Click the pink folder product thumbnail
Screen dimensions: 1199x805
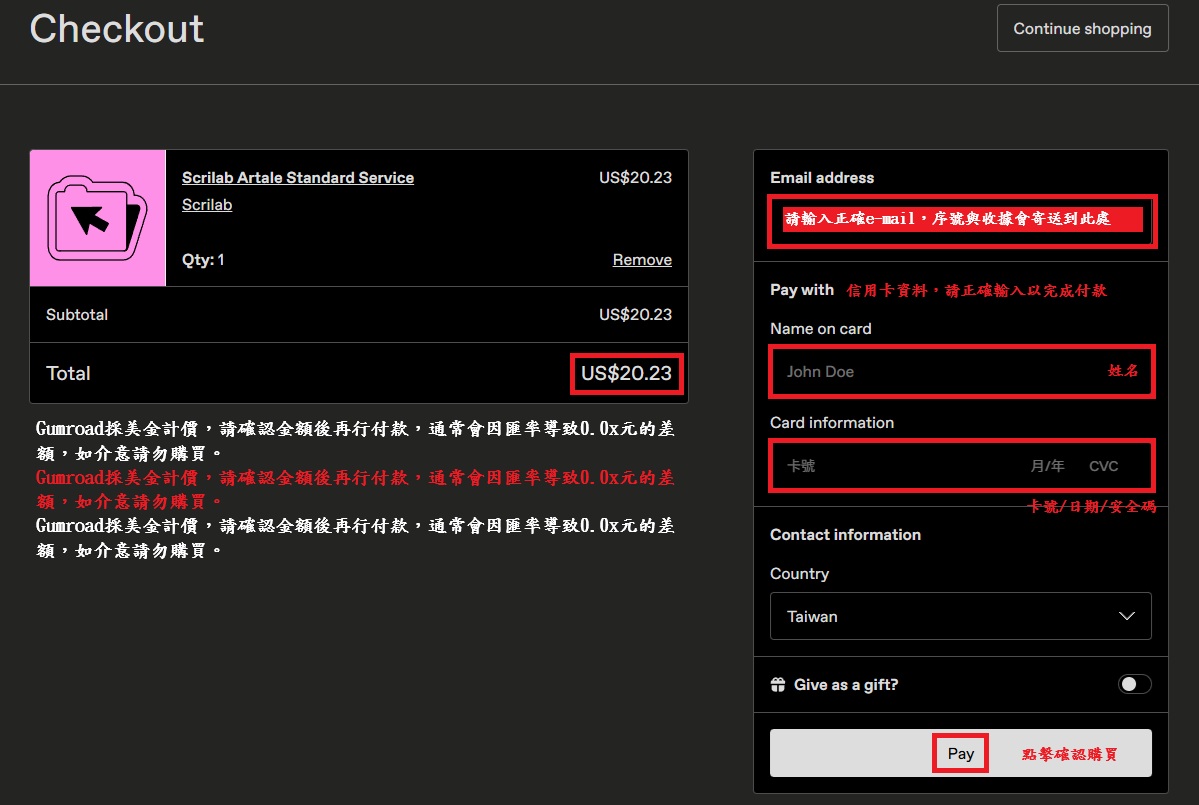[x=98, y=218]
